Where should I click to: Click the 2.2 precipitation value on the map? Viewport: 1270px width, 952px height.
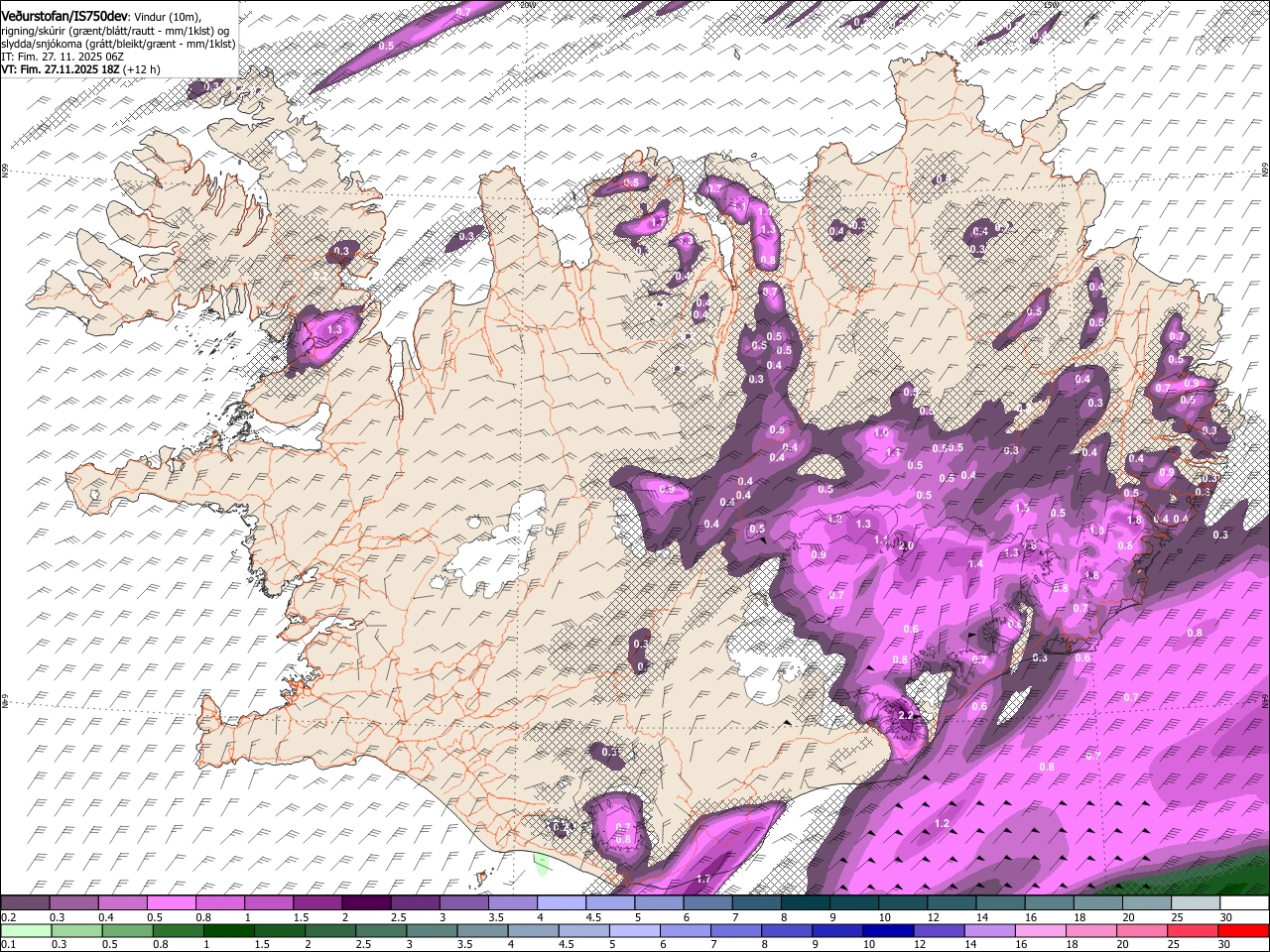(905, 715)
